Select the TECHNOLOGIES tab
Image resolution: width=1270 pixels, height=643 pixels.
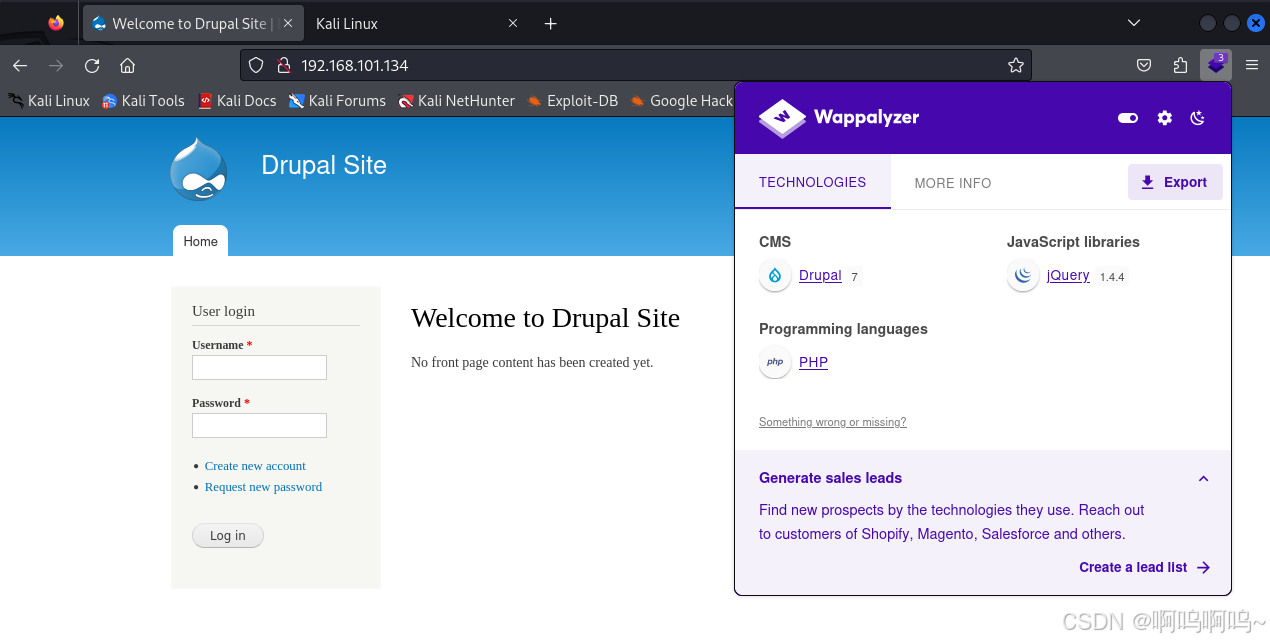(x=812, y=182)
